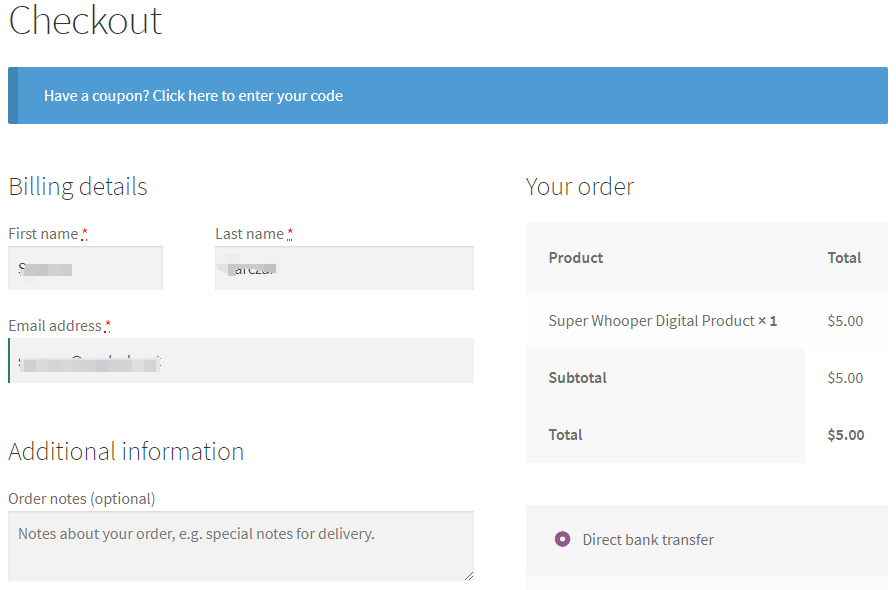Click the required asterisk beside Email address
The width and height of the screenshot is (896, 590).
click(108, 326)
